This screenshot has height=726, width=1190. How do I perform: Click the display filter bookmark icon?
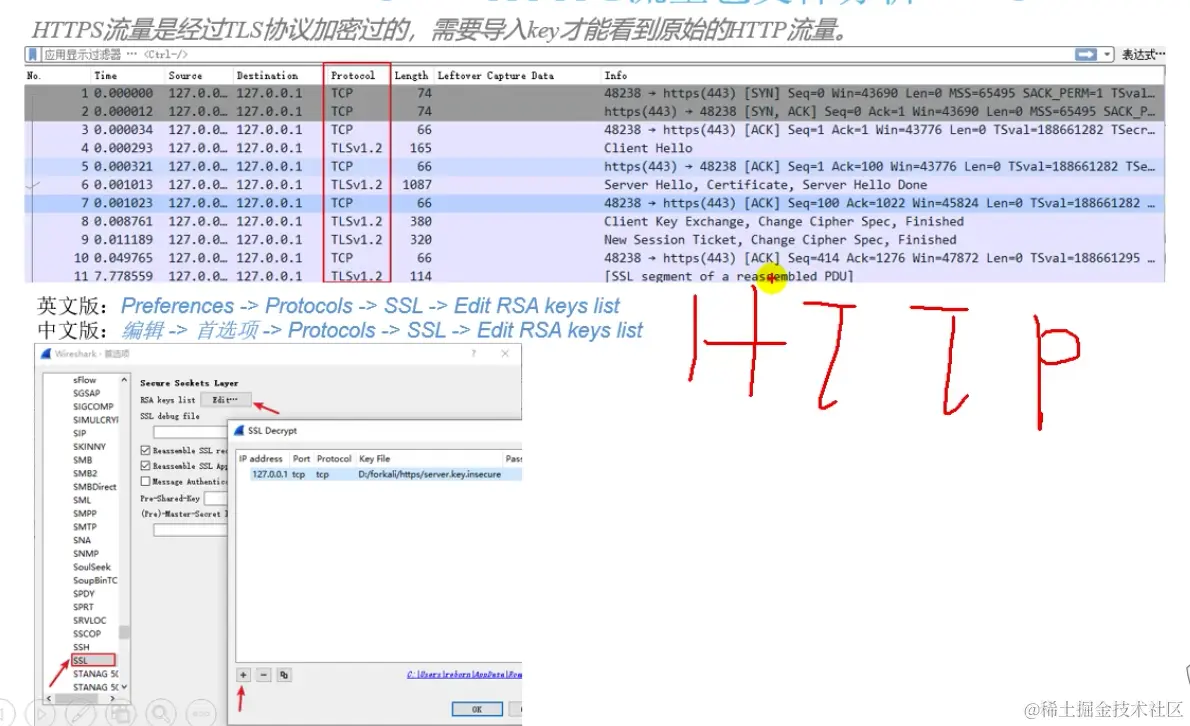click(33, 55)
